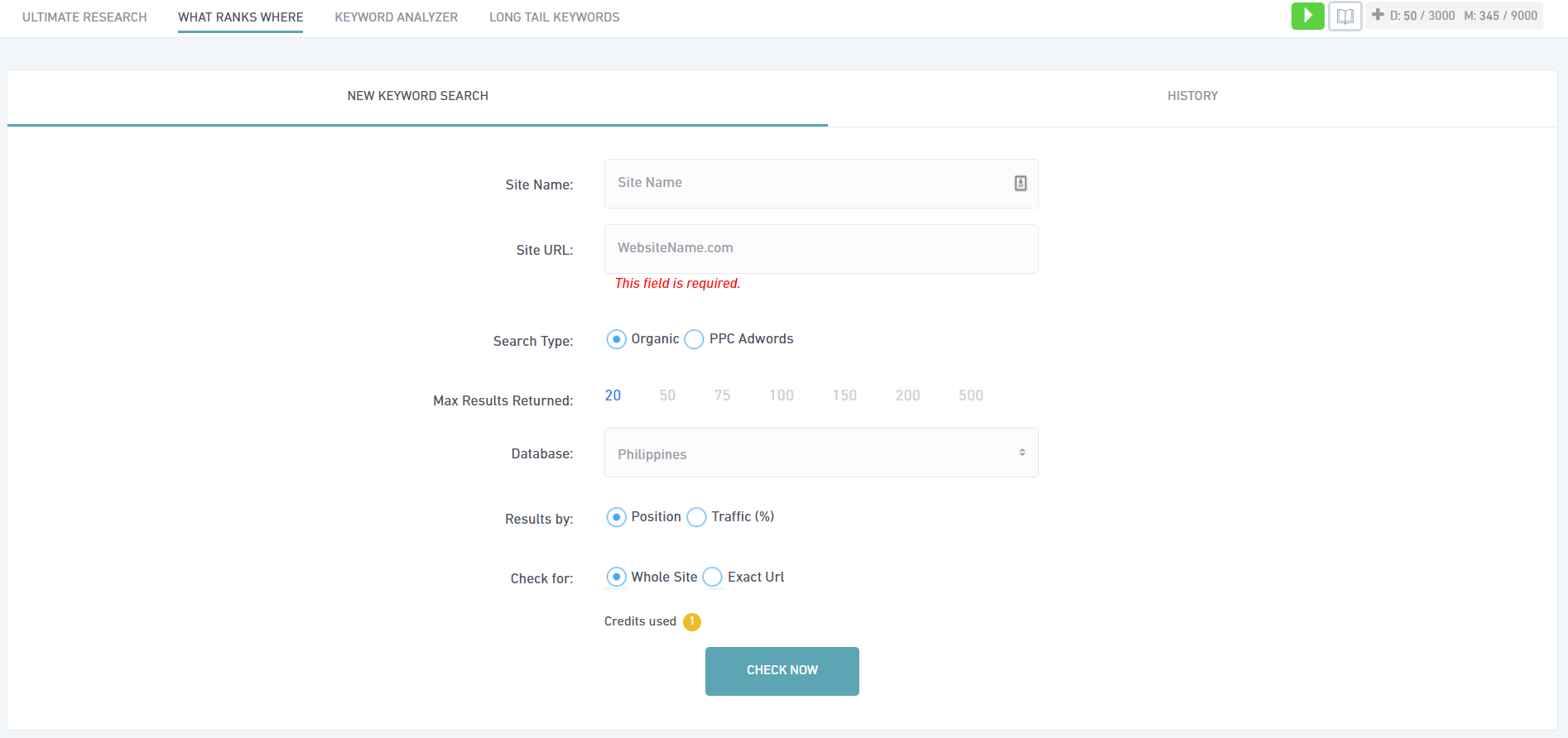Select the Whole Site radio button

point(616,577)
